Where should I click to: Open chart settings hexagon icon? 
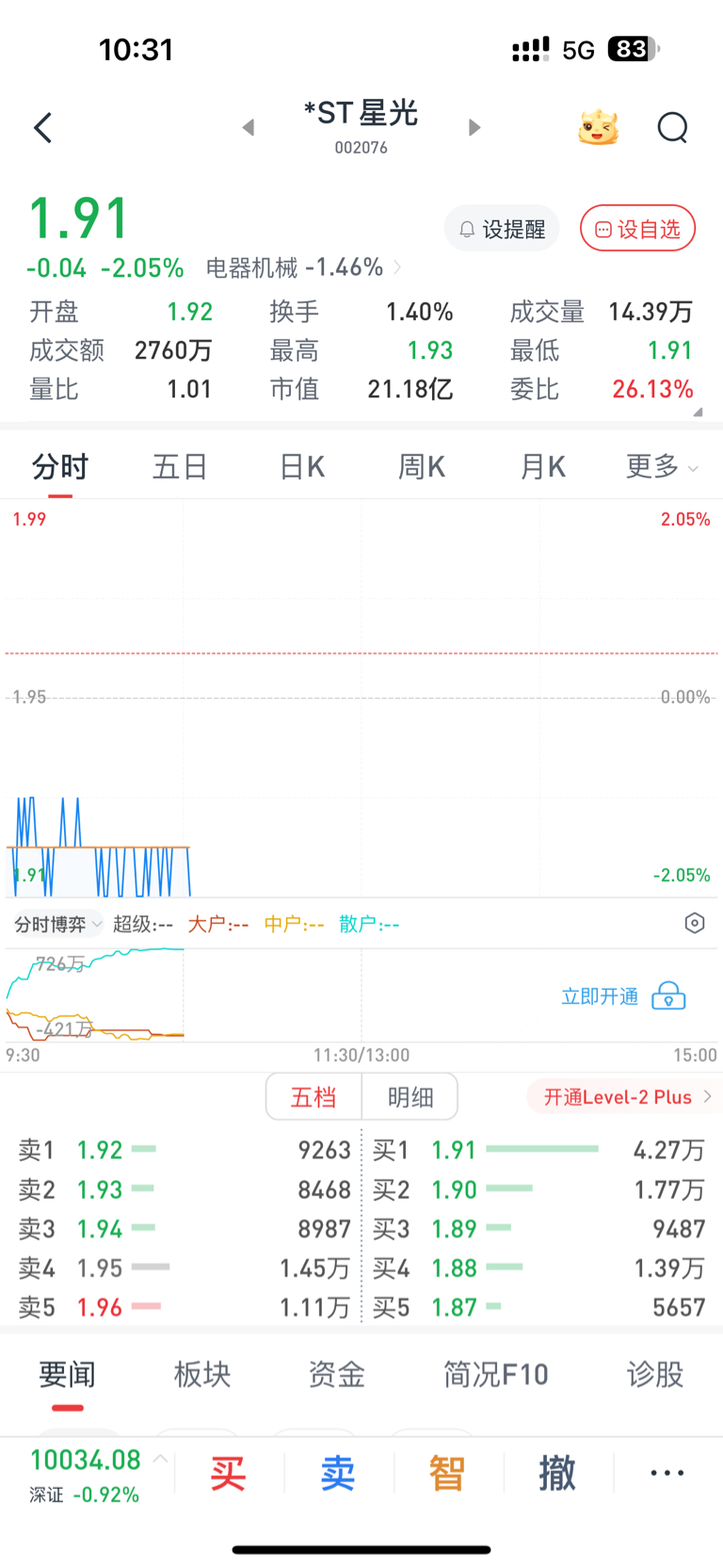(x=695, y=923)
